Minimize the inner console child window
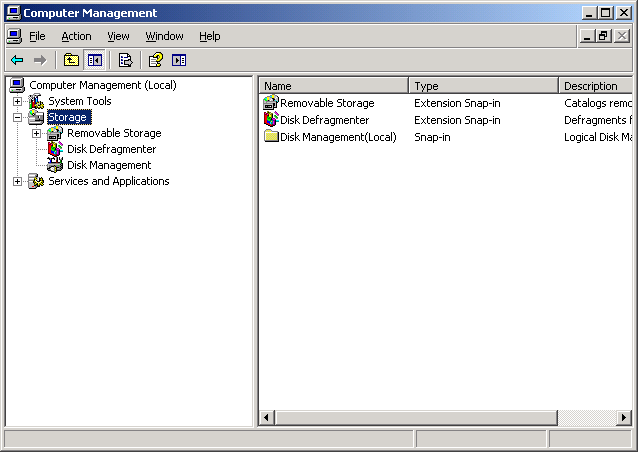 point(586,36)
